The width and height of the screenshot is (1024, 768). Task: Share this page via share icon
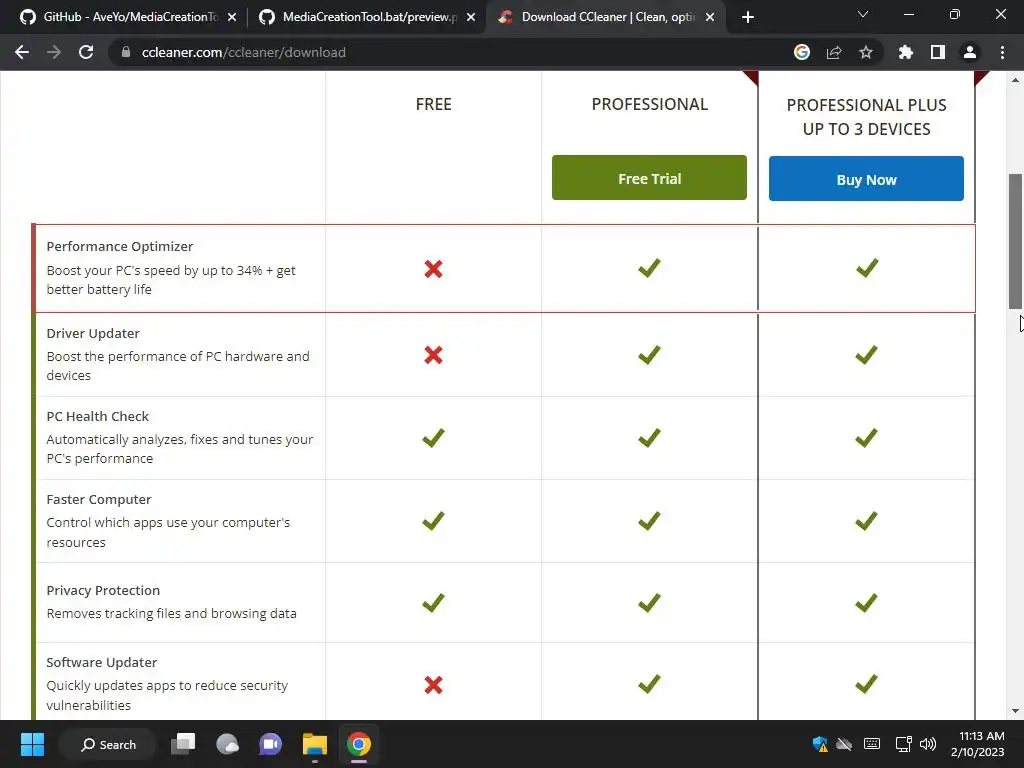[x=834, y=52]
